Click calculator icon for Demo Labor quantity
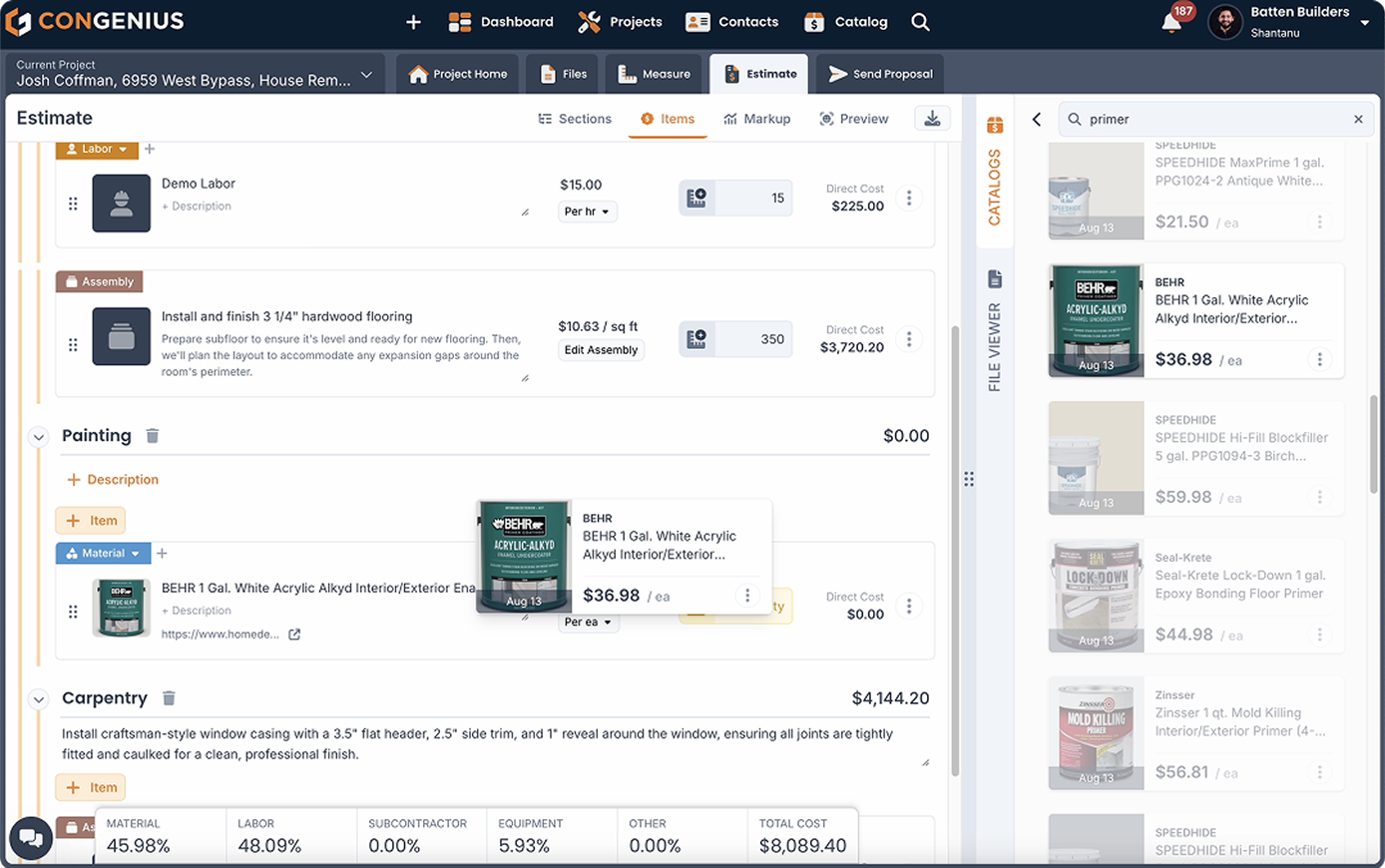The height and width of the screenshot is (868, 1385). click(696, 198)
